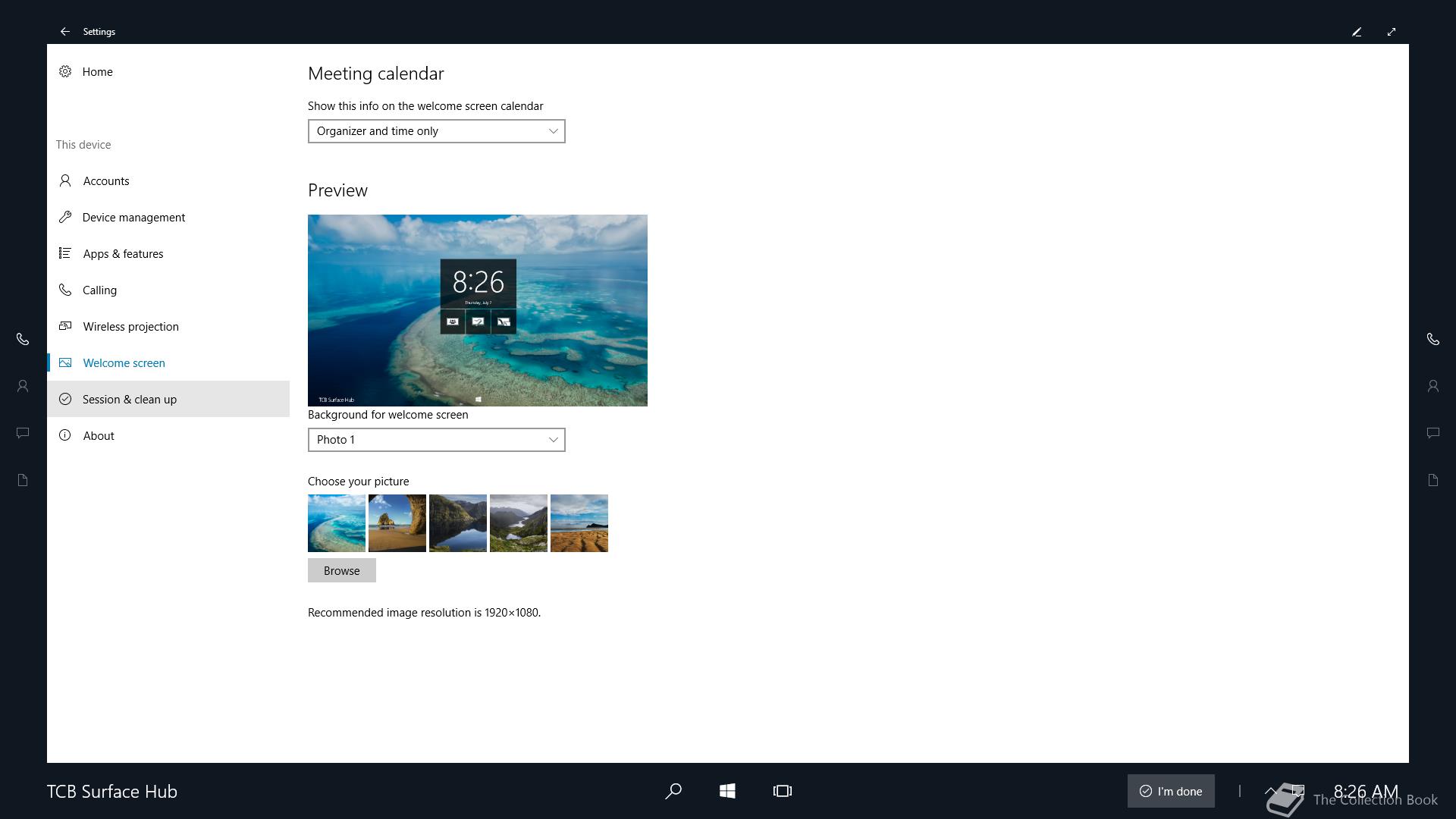The image size is (1456, 819).
Task: Click the Wireless projection icon
Action: click(65, 326)
